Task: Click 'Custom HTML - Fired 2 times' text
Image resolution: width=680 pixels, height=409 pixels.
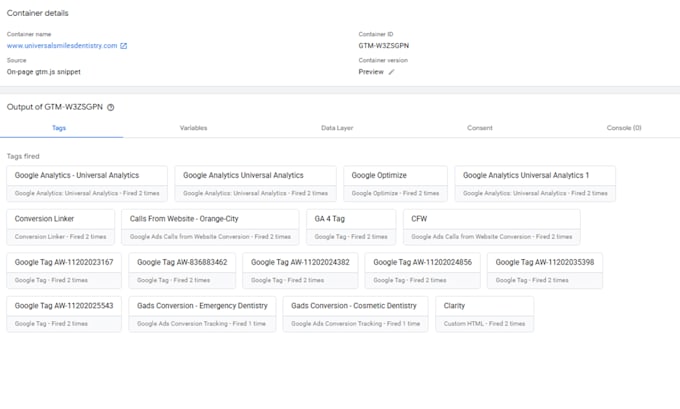Action: [x=484, y=324]
